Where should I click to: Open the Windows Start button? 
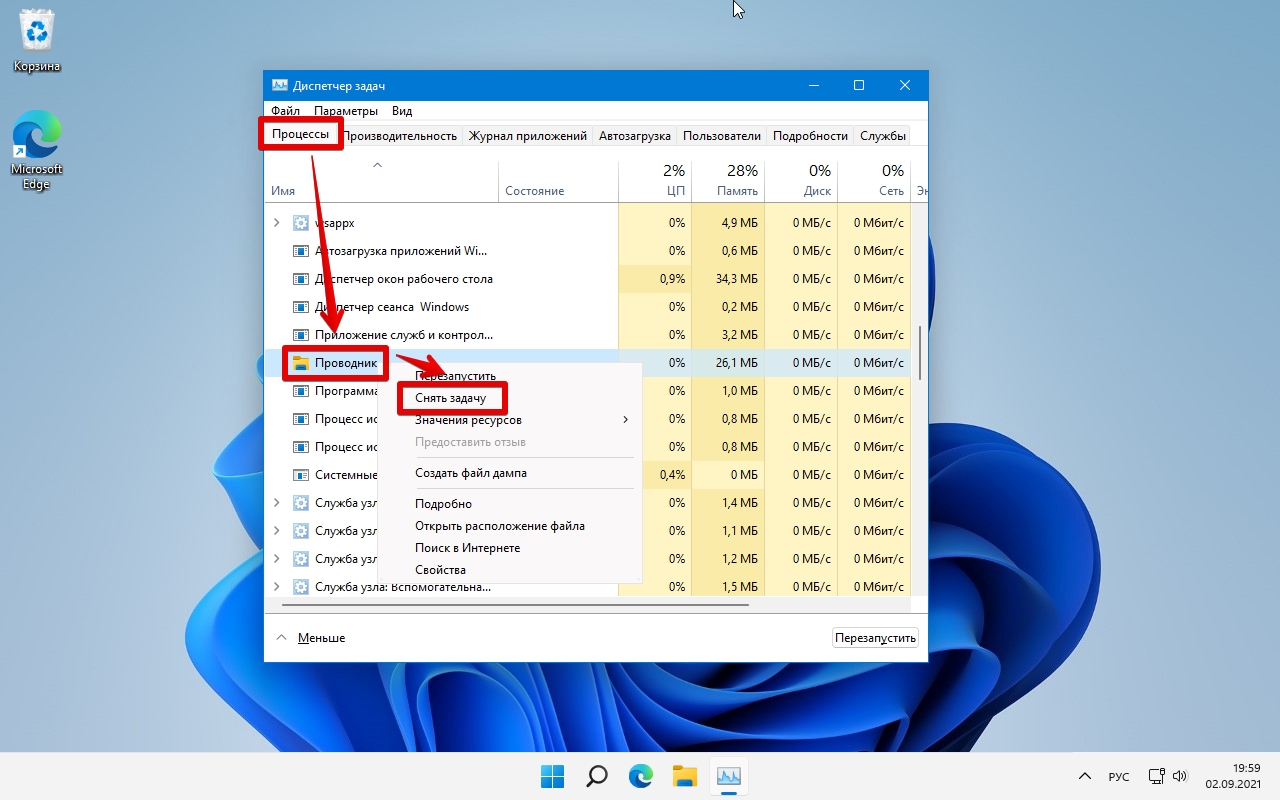tap(552, 776)
